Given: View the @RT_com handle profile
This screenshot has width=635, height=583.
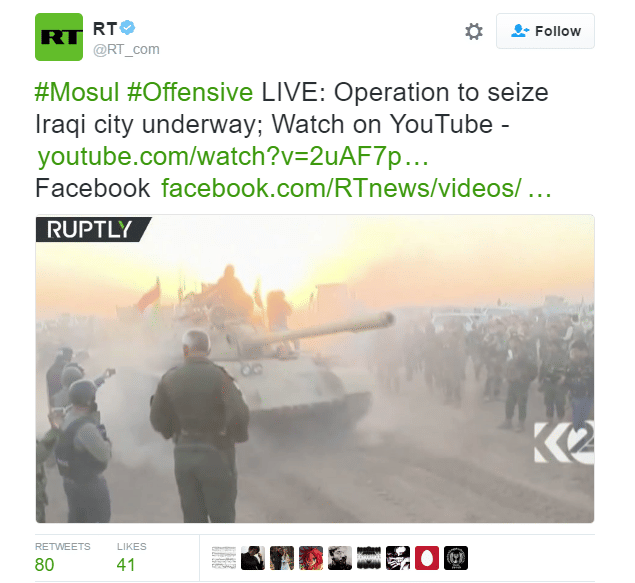Looking at the screenshot, I should pos(126,49).
